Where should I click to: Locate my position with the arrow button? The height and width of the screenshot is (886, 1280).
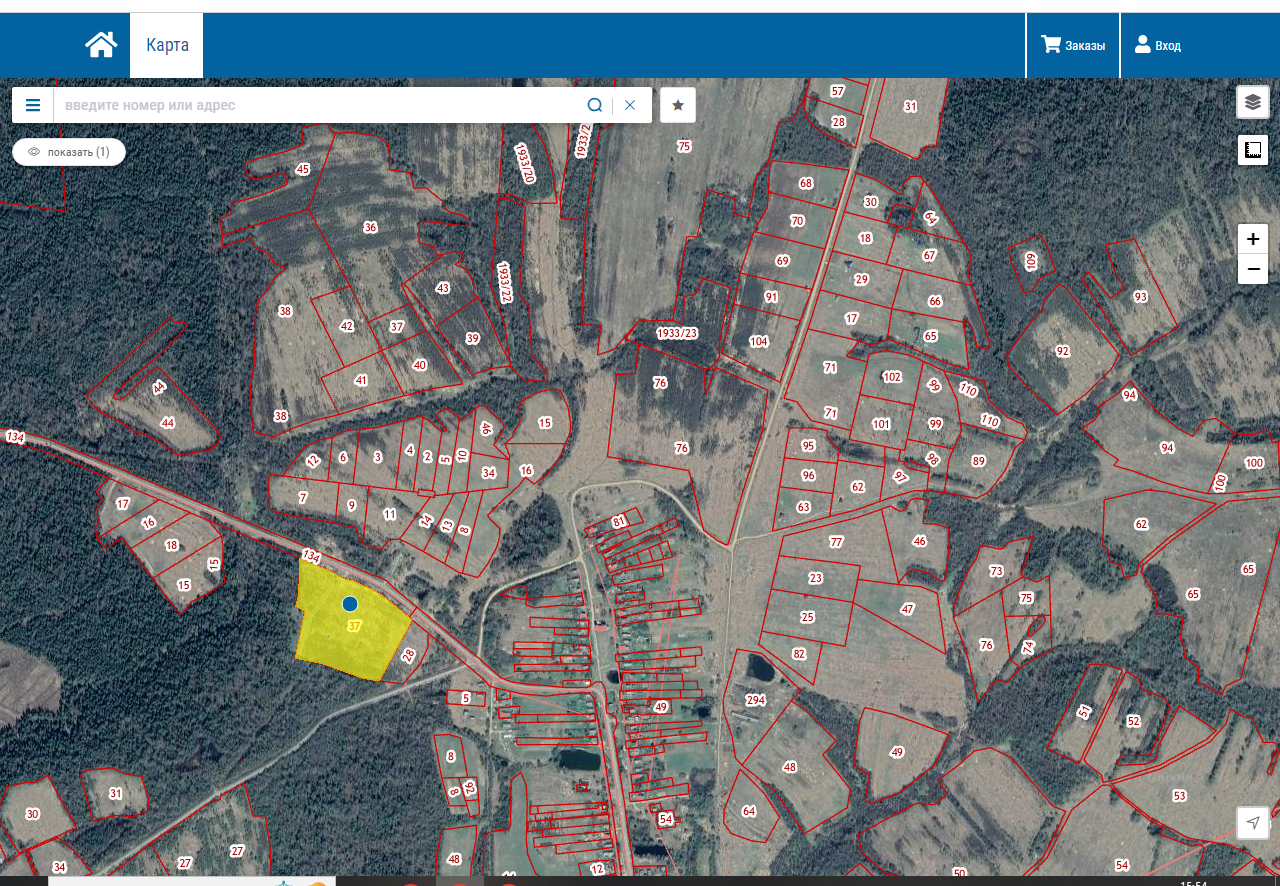coord(1253,822)
